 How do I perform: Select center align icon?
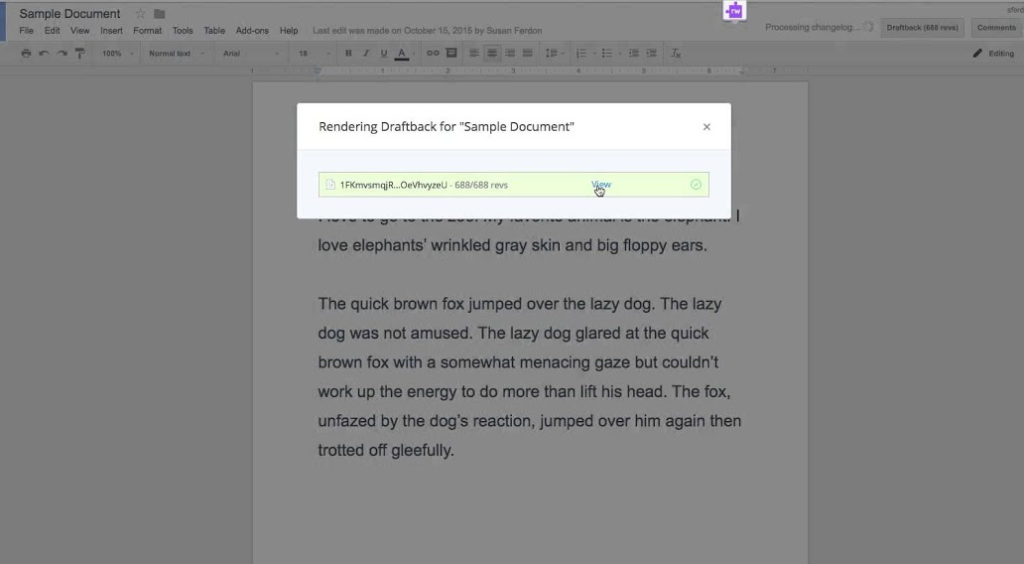pos(492,53)
